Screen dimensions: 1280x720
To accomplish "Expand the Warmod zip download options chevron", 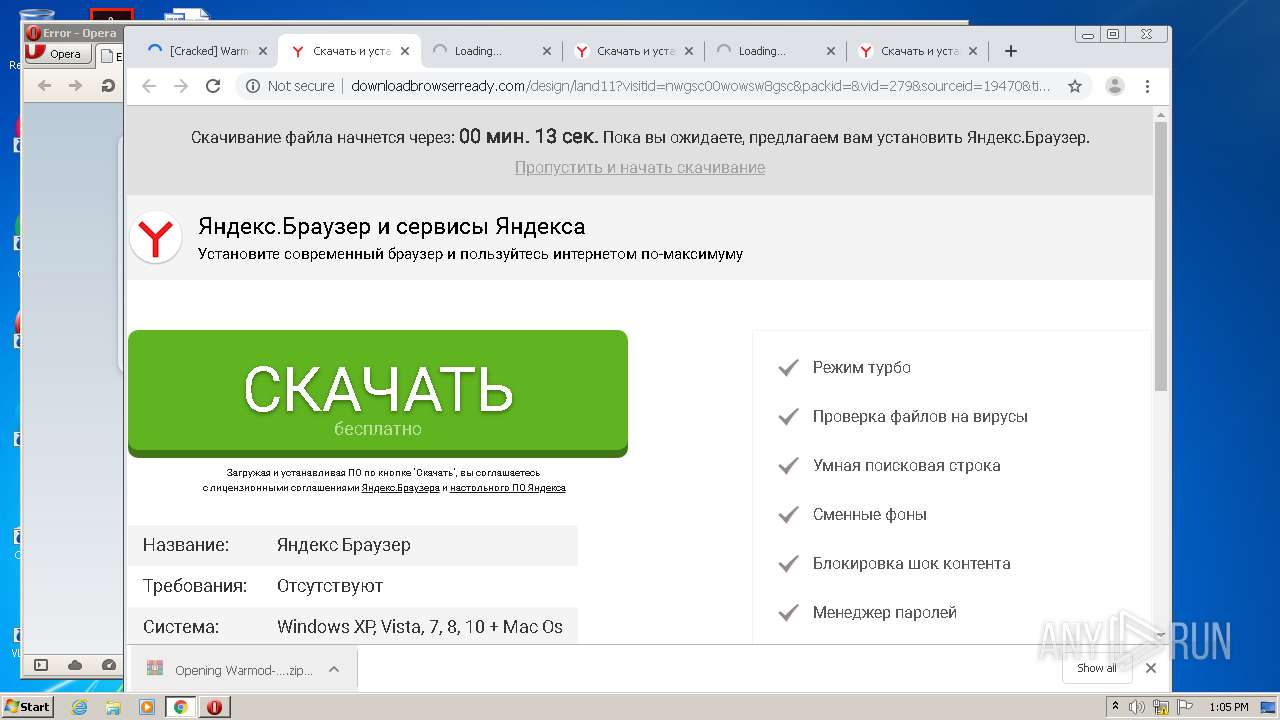I will [334, 669].
